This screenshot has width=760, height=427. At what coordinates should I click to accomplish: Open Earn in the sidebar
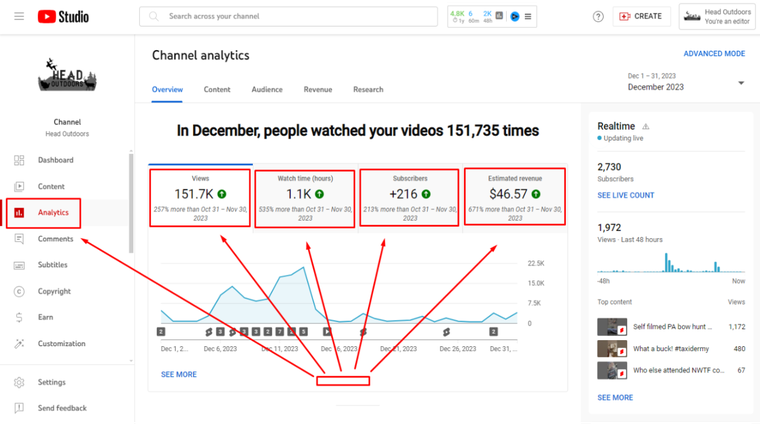46,317
